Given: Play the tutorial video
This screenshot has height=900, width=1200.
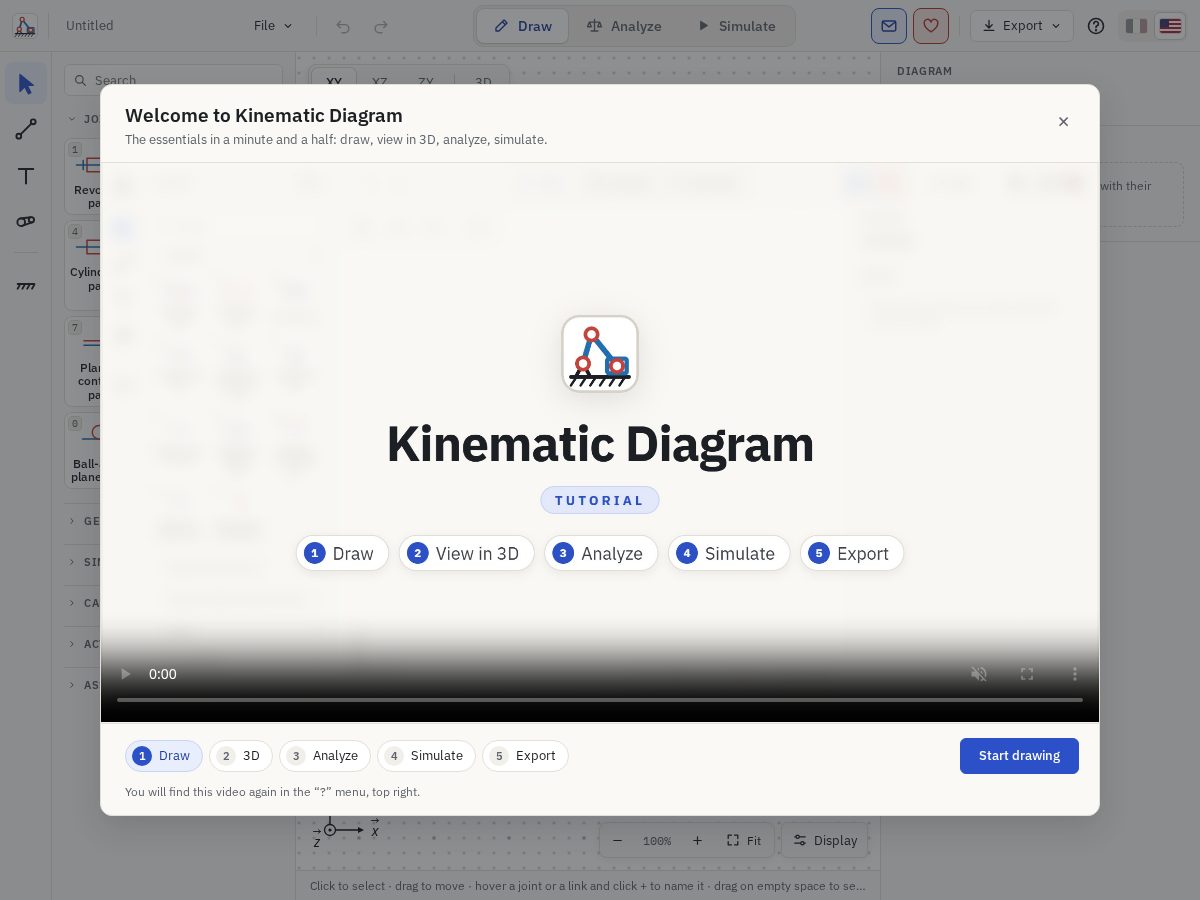Looking at the screenshot, I should pyautogui.click(x=125, y=674).
